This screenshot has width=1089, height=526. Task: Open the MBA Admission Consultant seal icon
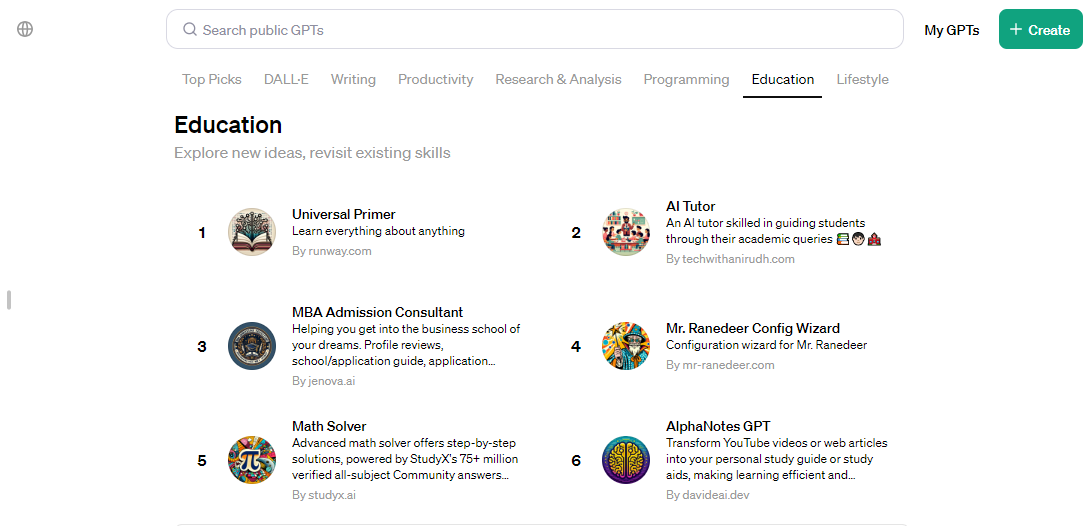(x=252, y=346)
